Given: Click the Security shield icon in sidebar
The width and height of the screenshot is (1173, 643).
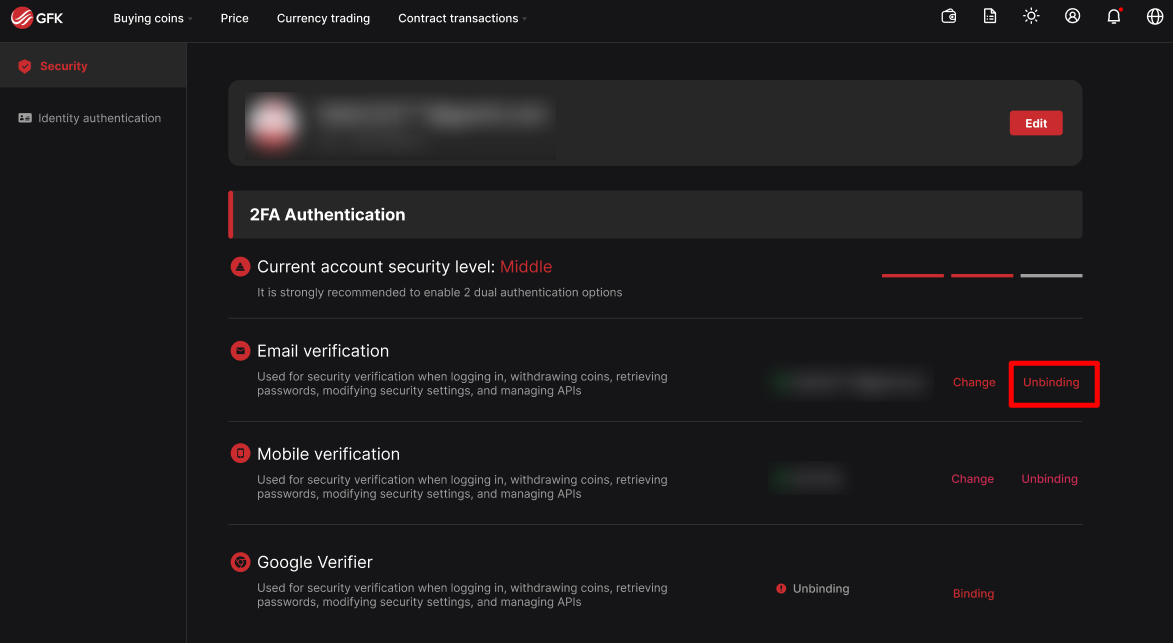Looking at the screenshot, I should tap(25, 66).
